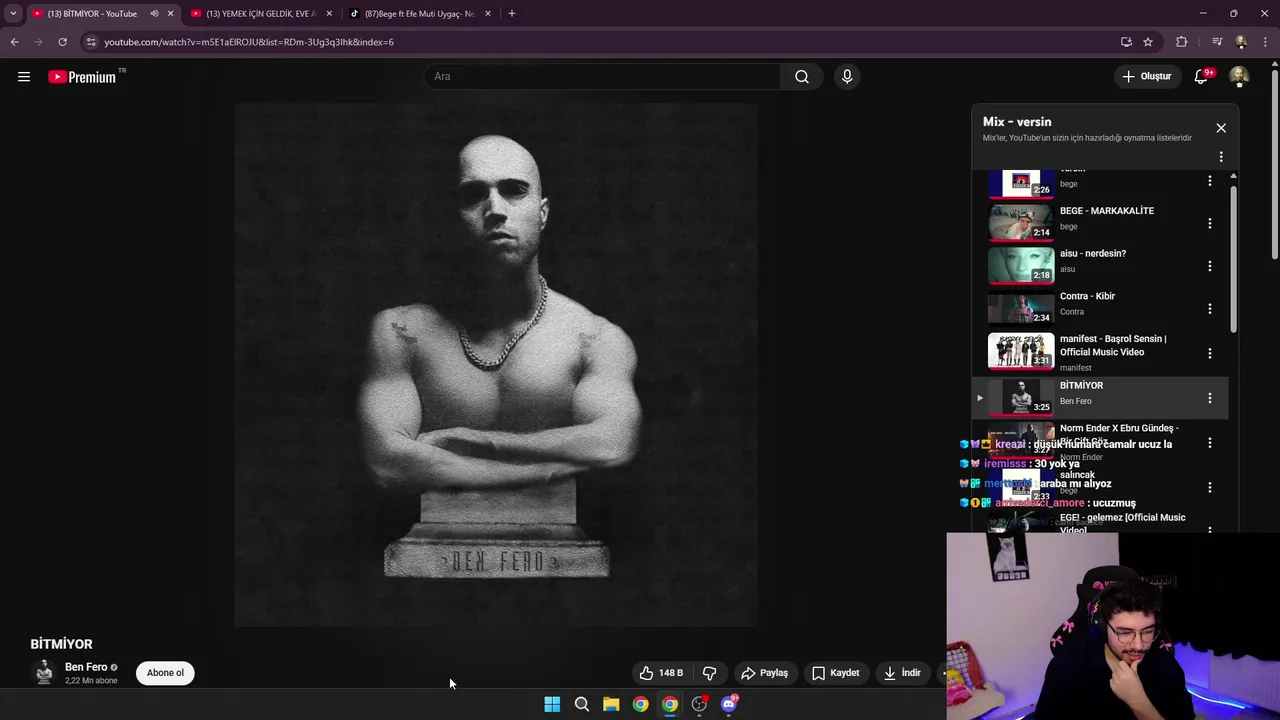Screen dimensions: 1280x720
Task: Share video with Paylaş button
Action: point(764,673)
